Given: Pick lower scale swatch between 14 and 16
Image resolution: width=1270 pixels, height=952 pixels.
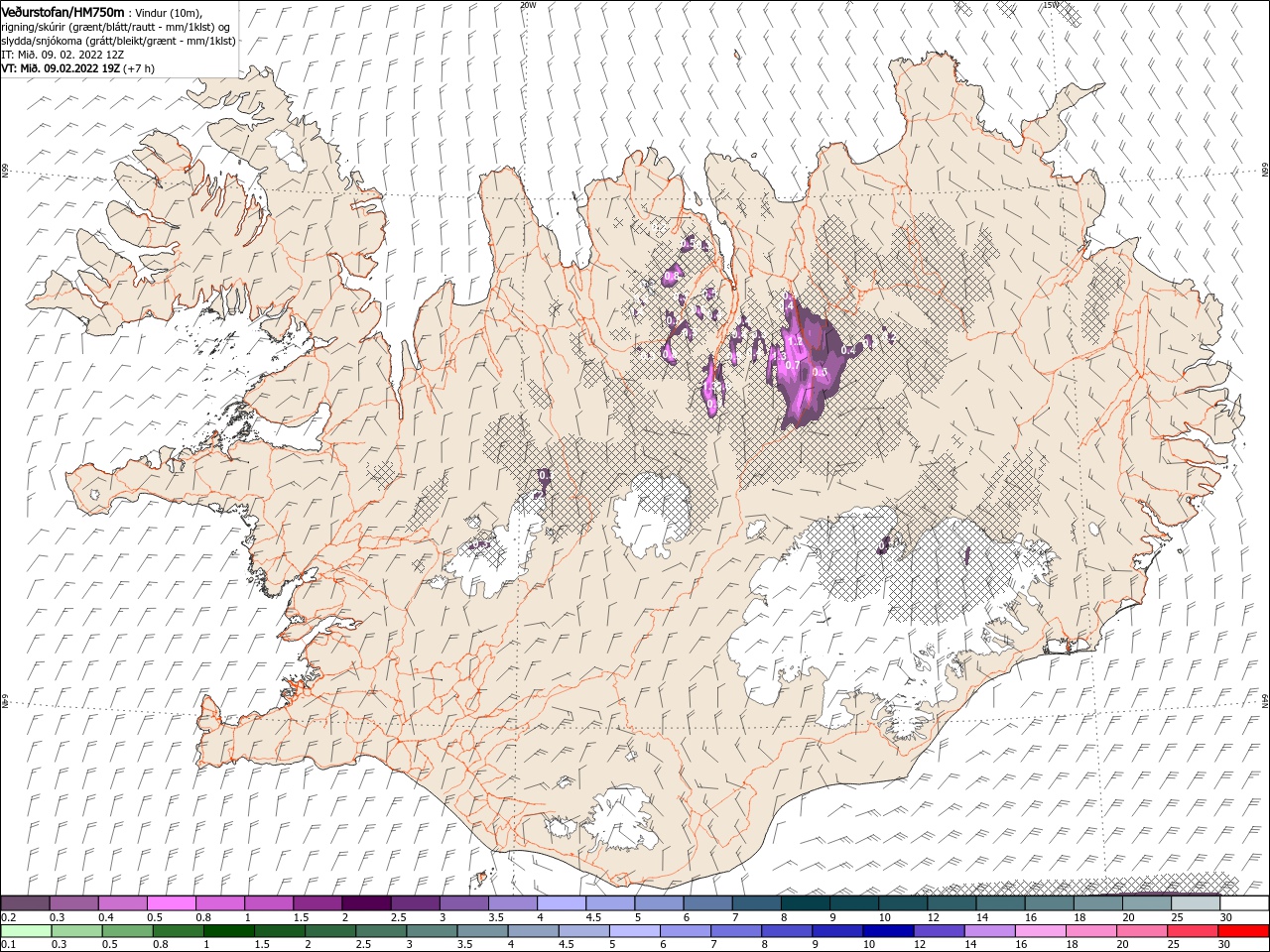Looking at the screenshot, I should point(989,931).
